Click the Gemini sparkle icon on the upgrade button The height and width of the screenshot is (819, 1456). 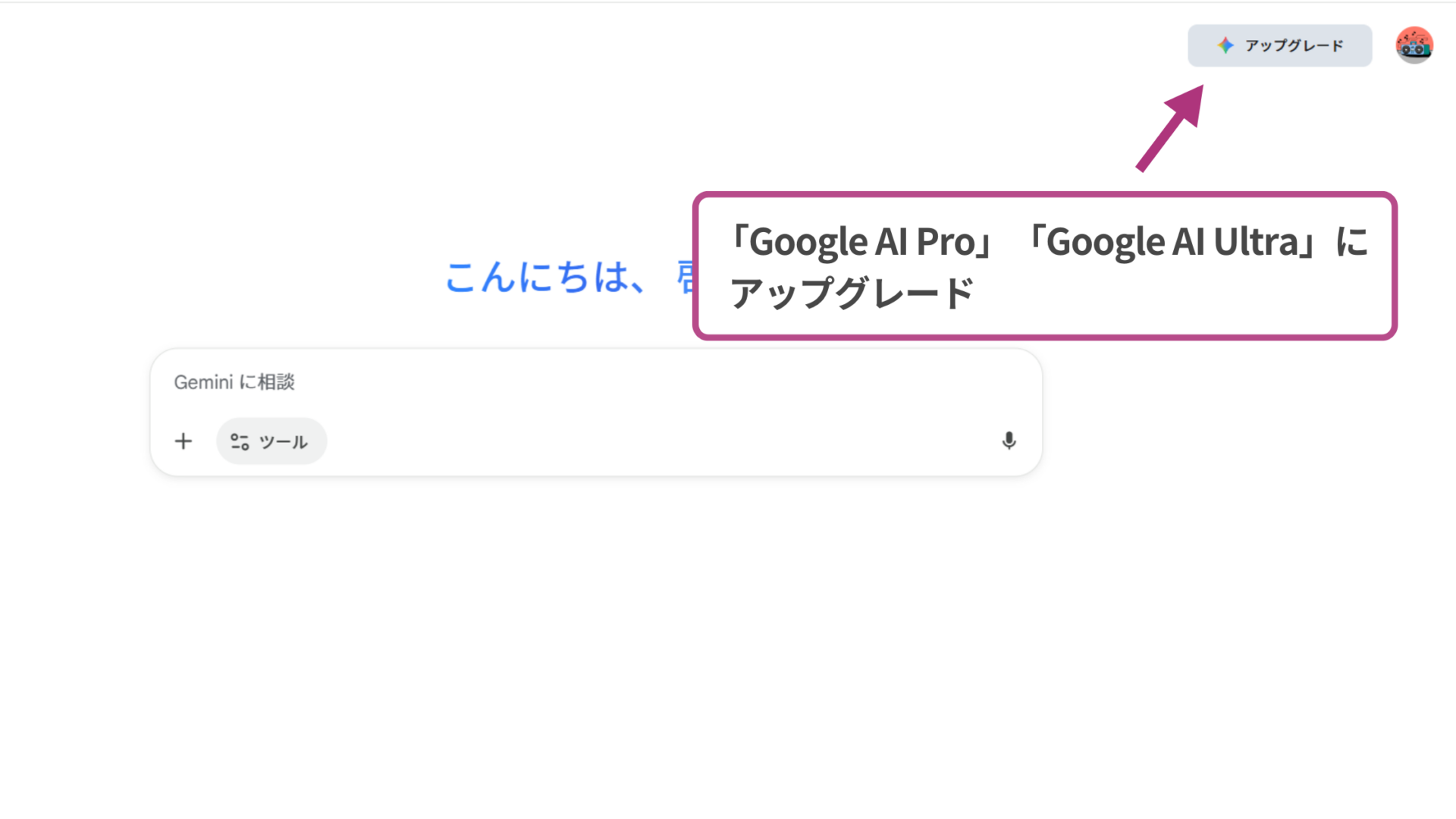(1225, 45)
